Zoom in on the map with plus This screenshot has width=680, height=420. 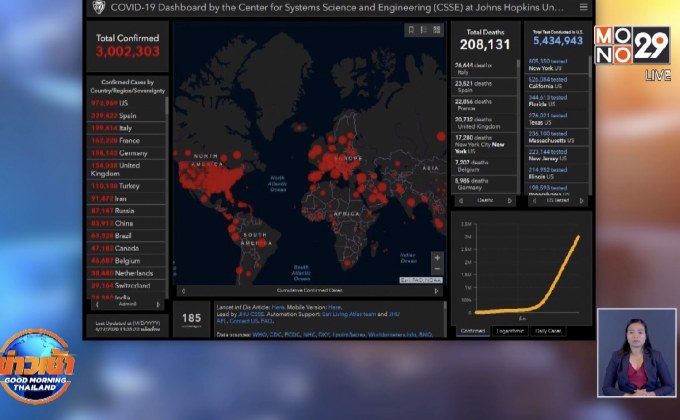pos(437,258)
